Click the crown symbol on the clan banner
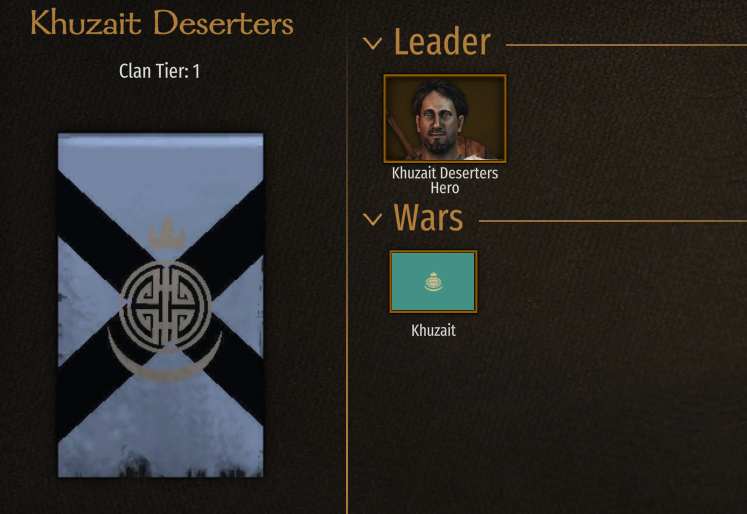 pos(167,233)
